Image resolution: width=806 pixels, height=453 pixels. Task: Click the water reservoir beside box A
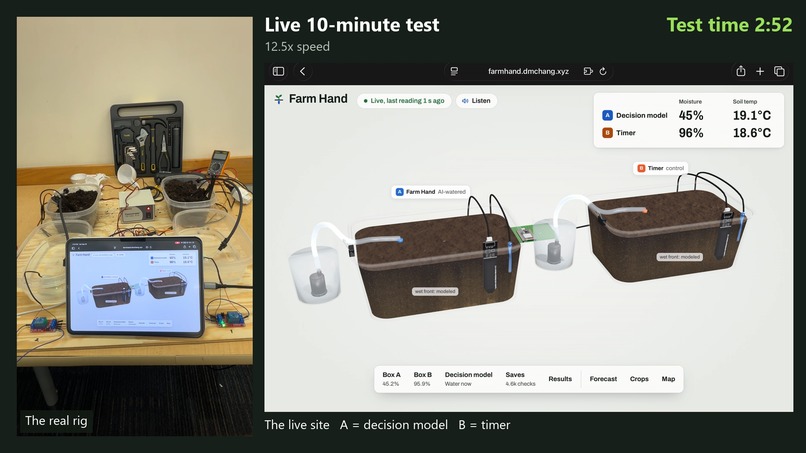point(315,275)
